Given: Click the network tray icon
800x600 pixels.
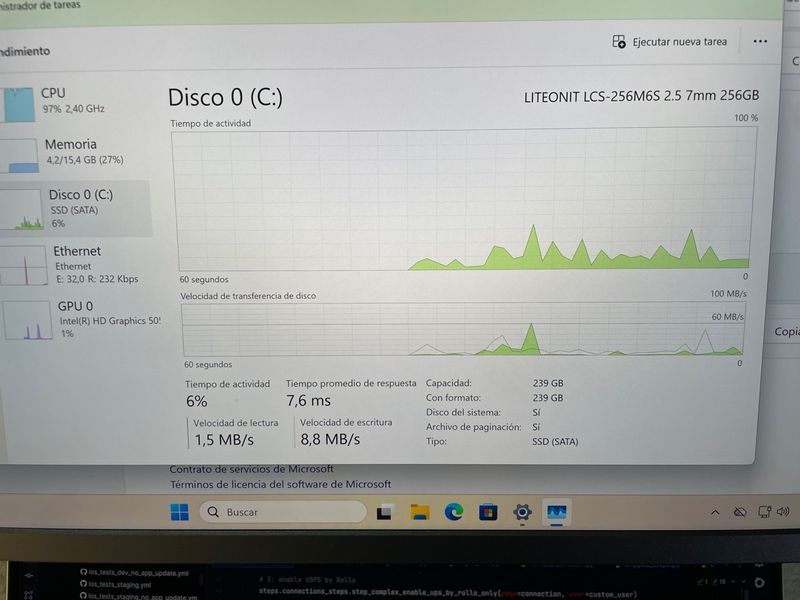Looking at the screenshot, I should click(x=764, y=512).
